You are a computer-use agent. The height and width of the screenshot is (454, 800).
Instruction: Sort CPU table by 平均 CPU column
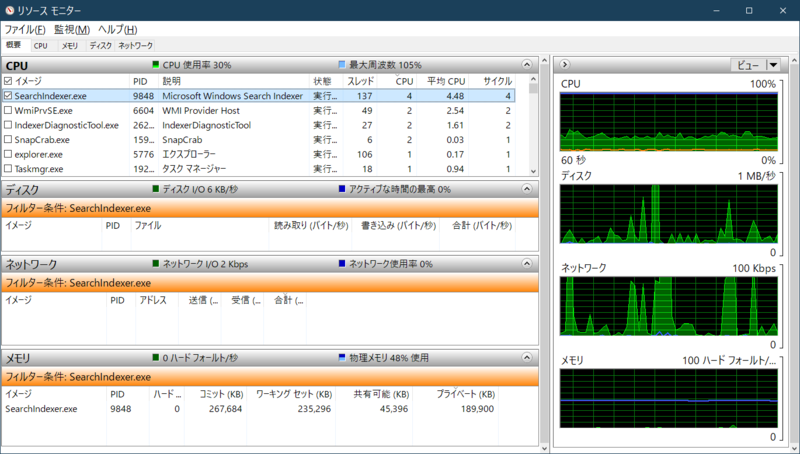[446, 81]
